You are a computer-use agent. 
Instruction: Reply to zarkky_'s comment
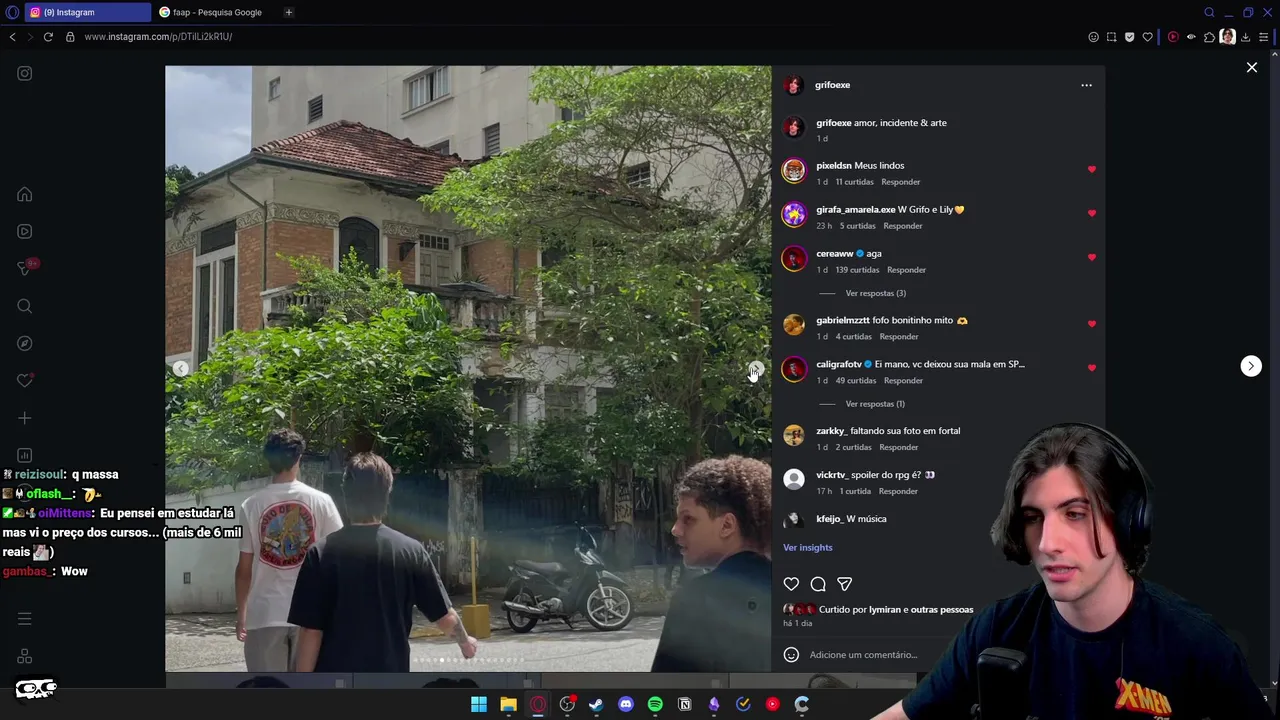point(898,447)
